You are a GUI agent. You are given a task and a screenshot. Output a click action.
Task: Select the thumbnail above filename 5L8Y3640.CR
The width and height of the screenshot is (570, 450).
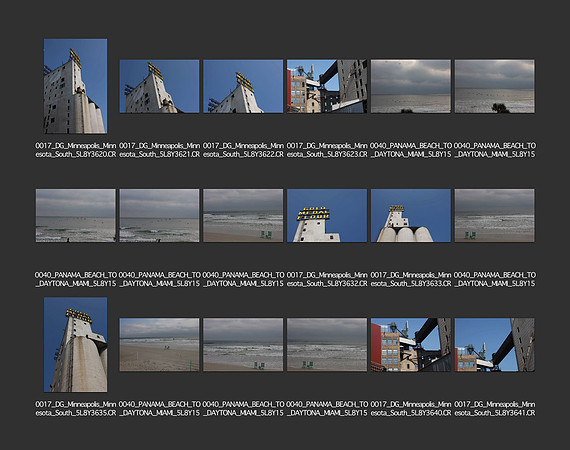[411, 345]
